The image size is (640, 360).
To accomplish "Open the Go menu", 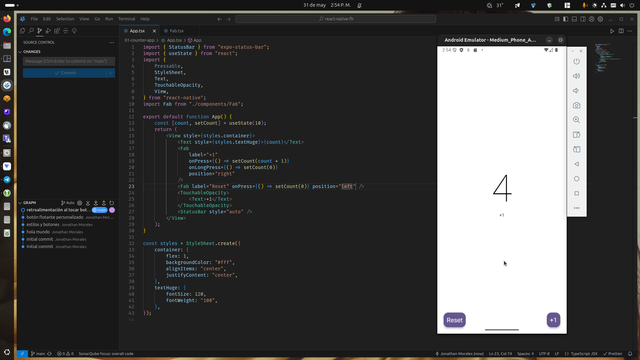I will click(97, 19).
